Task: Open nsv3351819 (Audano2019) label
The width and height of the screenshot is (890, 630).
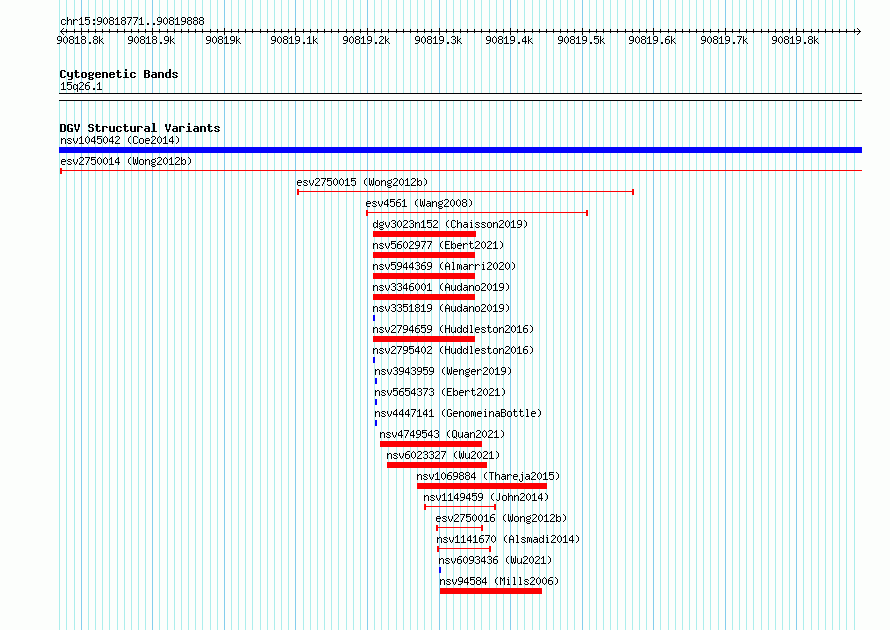Action: click(441, 308)
